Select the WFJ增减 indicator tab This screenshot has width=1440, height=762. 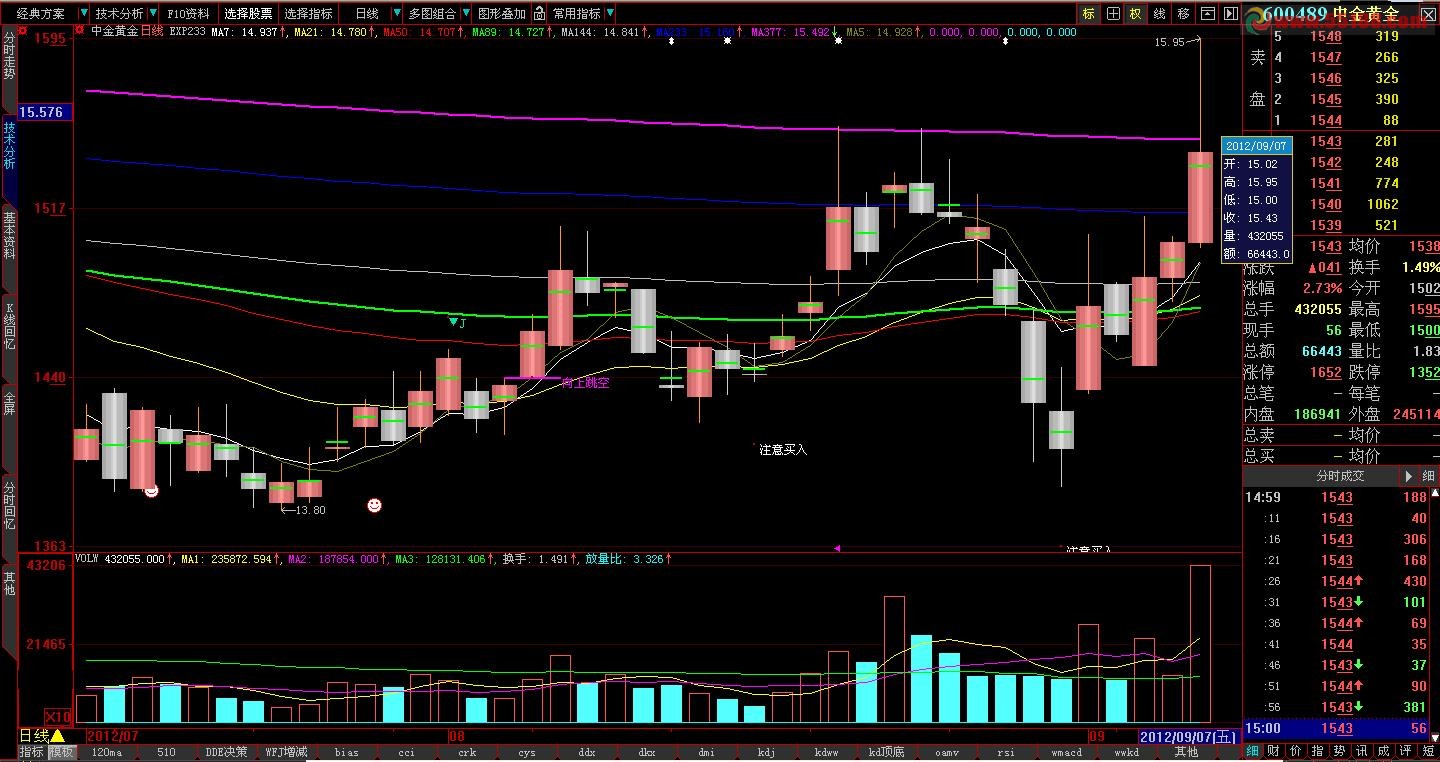pos(286,752)
